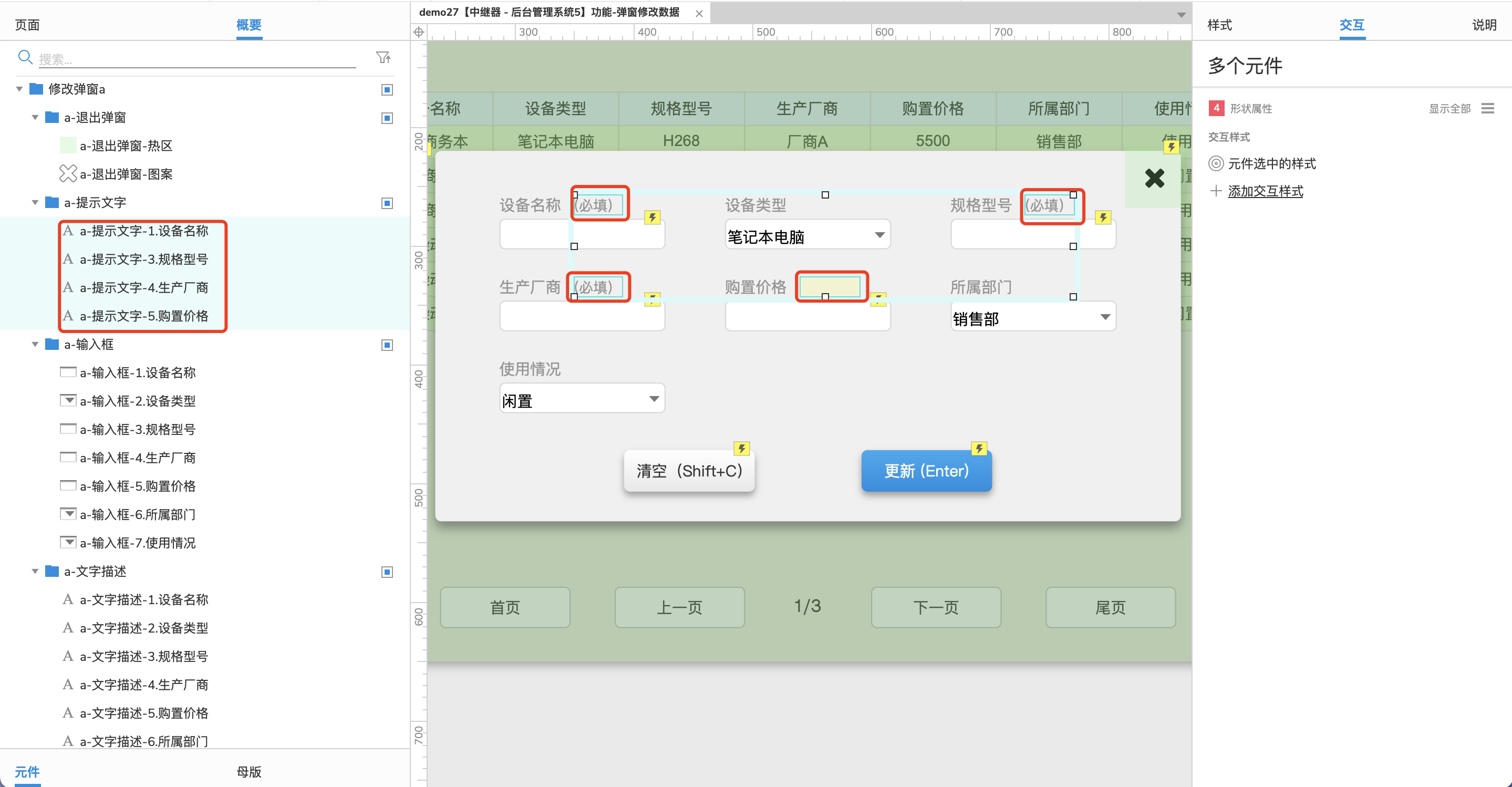
Task: Close the demo27 document tab
Action: pos(699,13)
